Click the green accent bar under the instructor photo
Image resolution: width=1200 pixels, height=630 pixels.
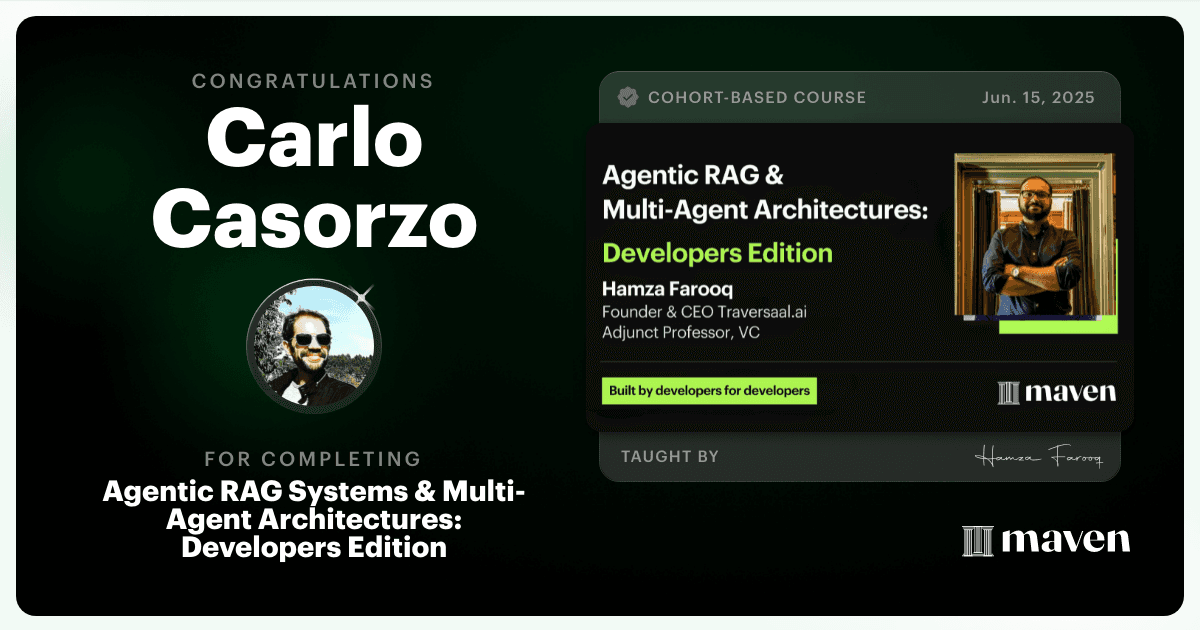tap(1058, 325)
